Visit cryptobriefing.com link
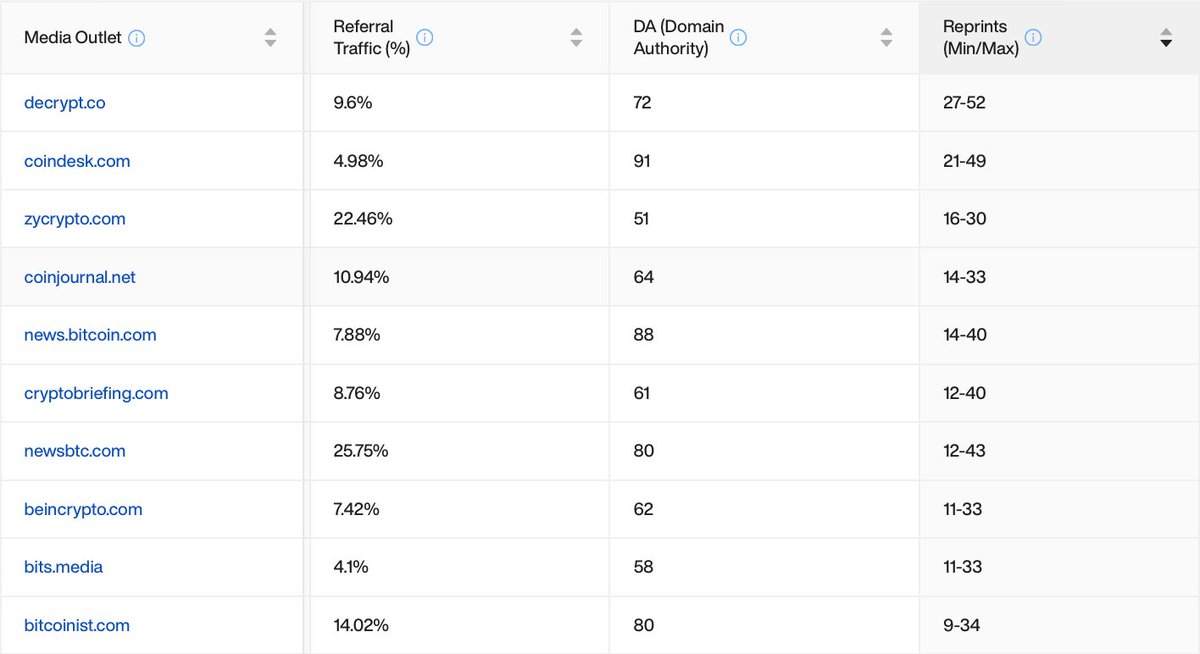 (96, 393)
